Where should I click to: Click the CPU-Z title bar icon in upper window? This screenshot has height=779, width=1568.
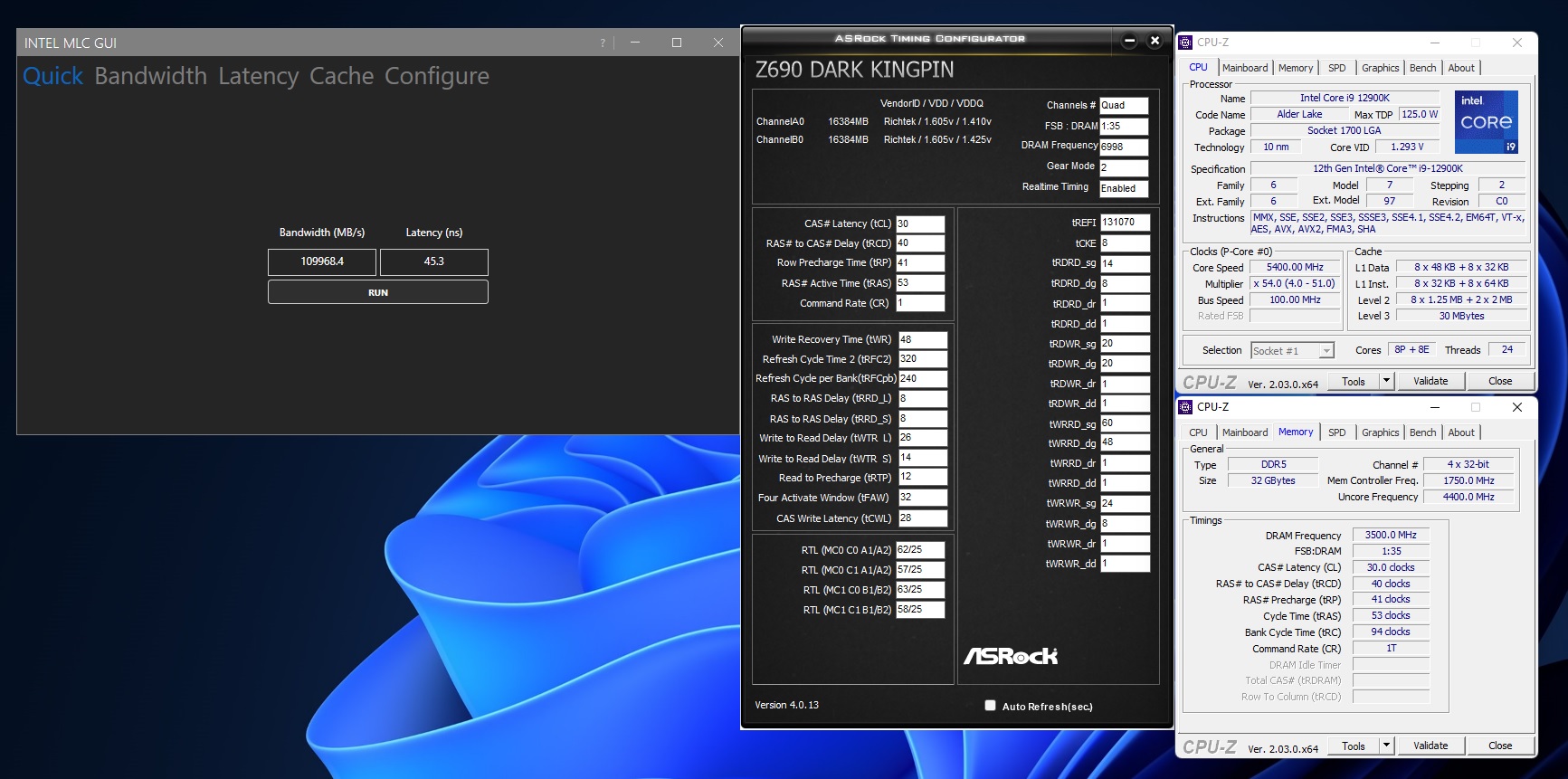coord(1185,43)
